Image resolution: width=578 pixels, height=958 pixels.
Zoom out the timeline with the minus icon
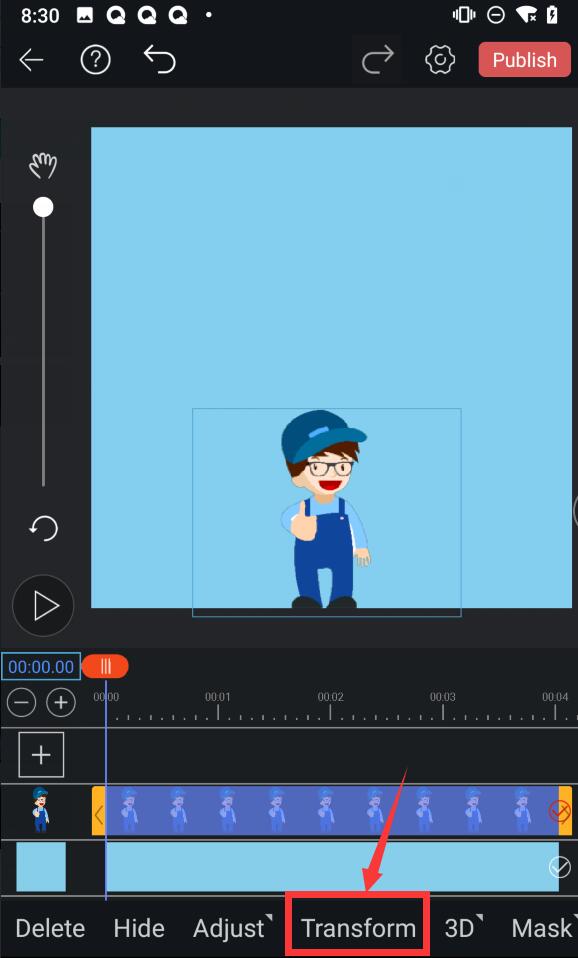pos(21,703)
